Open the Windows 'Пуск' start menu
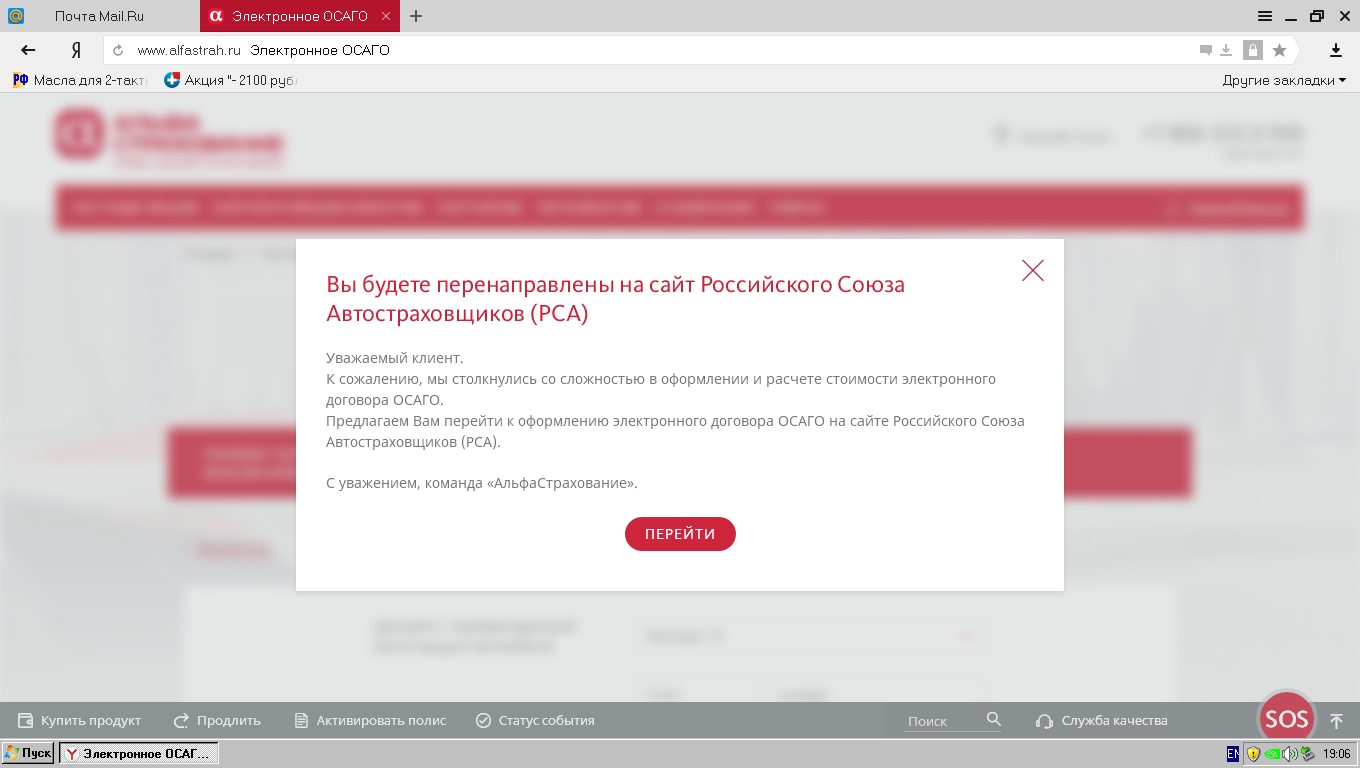1360x768 pixels. click(28, 753)
